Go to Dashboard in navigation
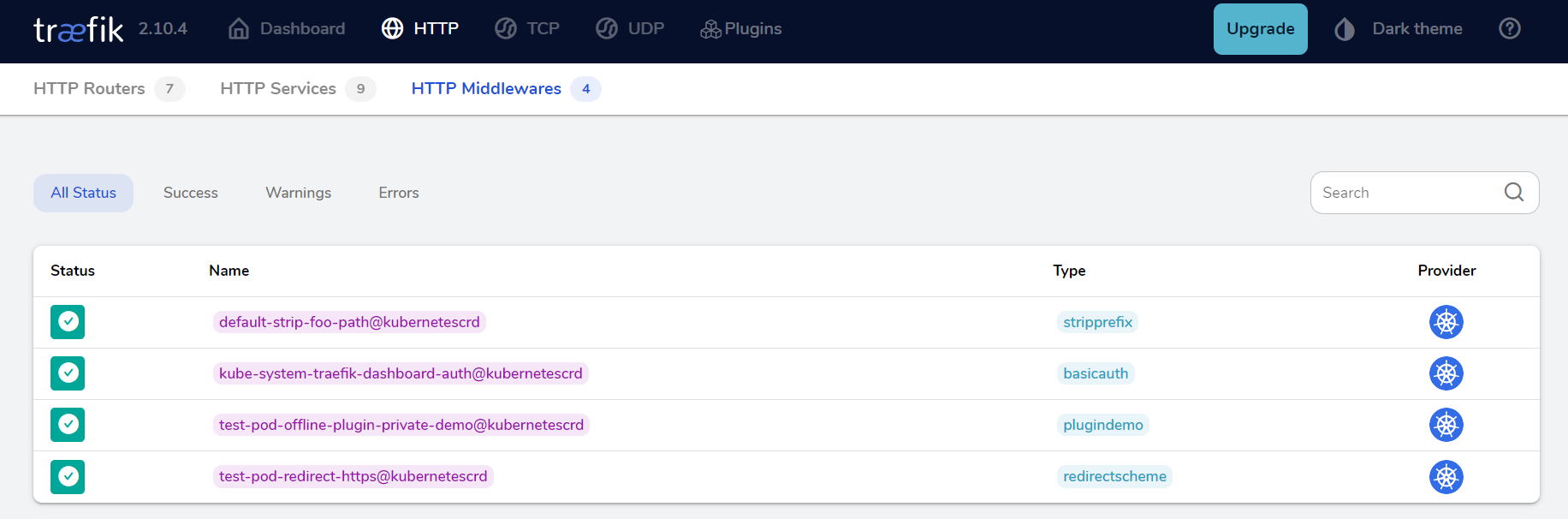The image size is (1568, 519). [302, 28]
